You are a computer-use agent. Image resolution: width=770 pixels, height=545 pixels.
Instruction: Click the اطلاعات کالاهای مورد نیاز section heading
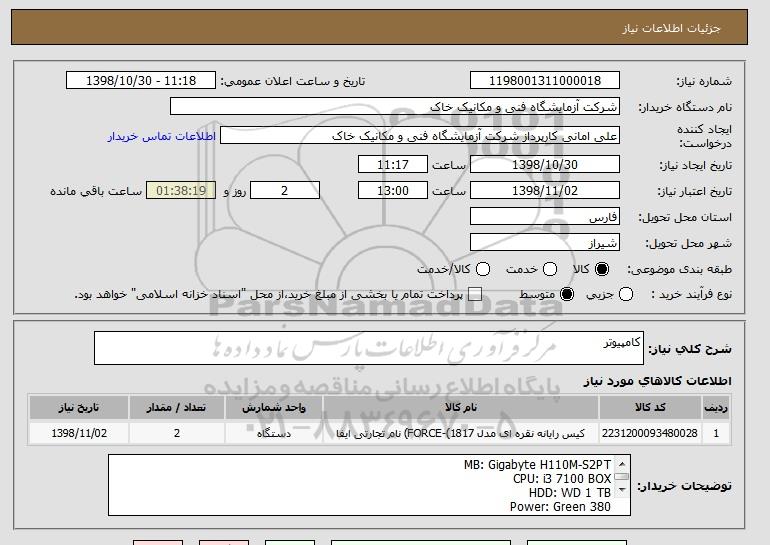[657, 381]
